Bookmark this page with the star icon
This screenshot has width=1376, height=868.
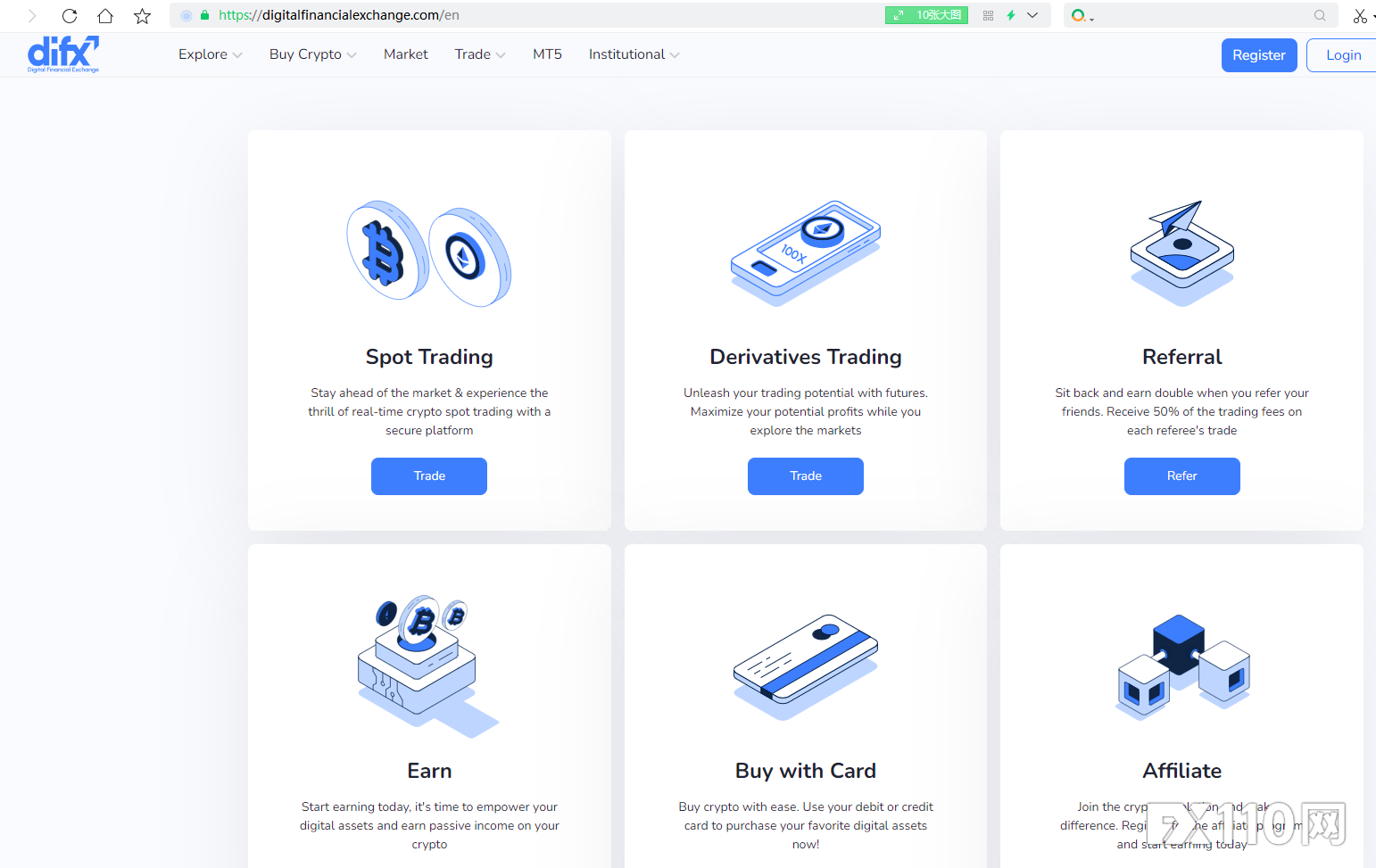click(142, 15)
